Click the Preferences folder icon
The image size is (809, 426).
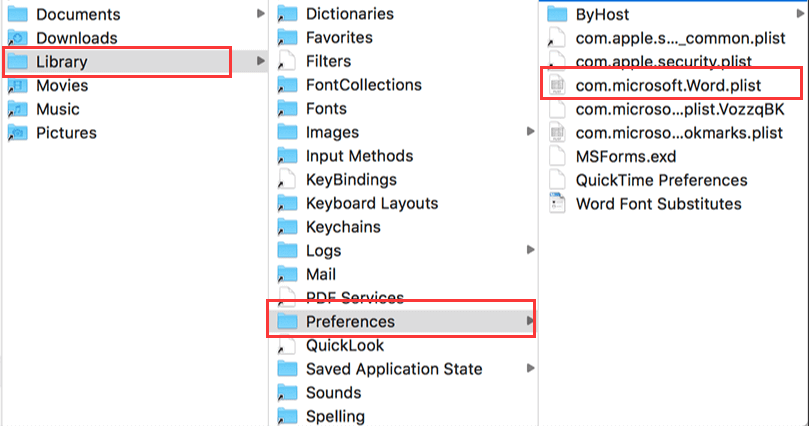coord(287,321)
